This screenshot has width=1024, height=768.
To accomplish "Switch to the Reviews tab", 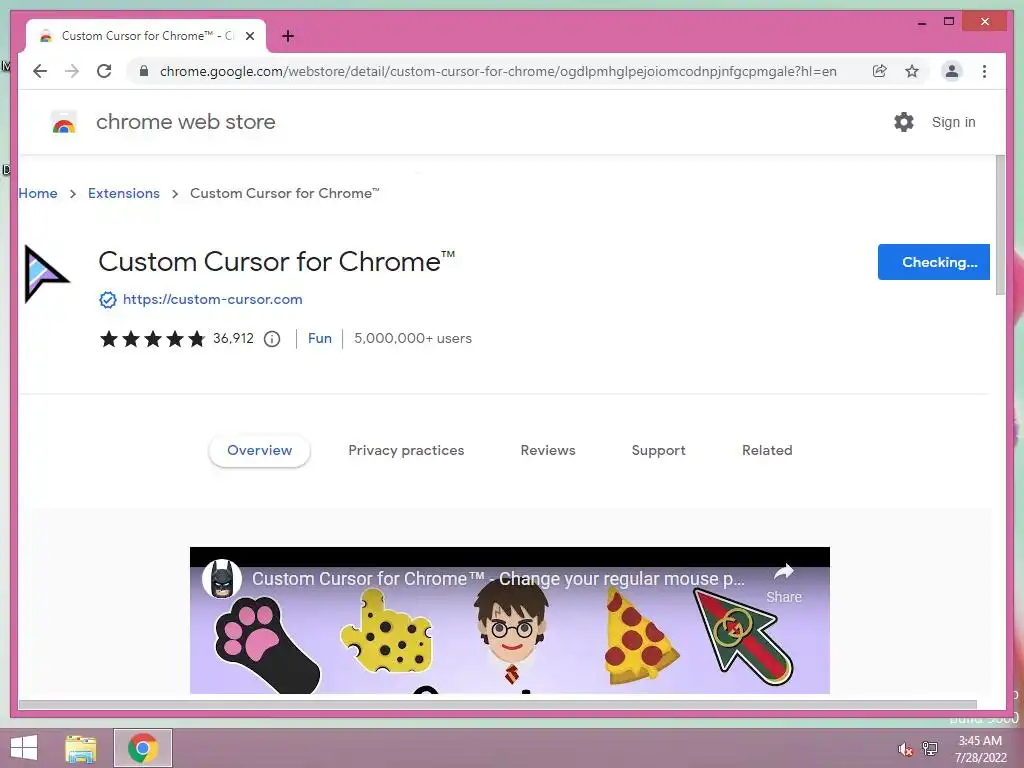I will (548, 451).
